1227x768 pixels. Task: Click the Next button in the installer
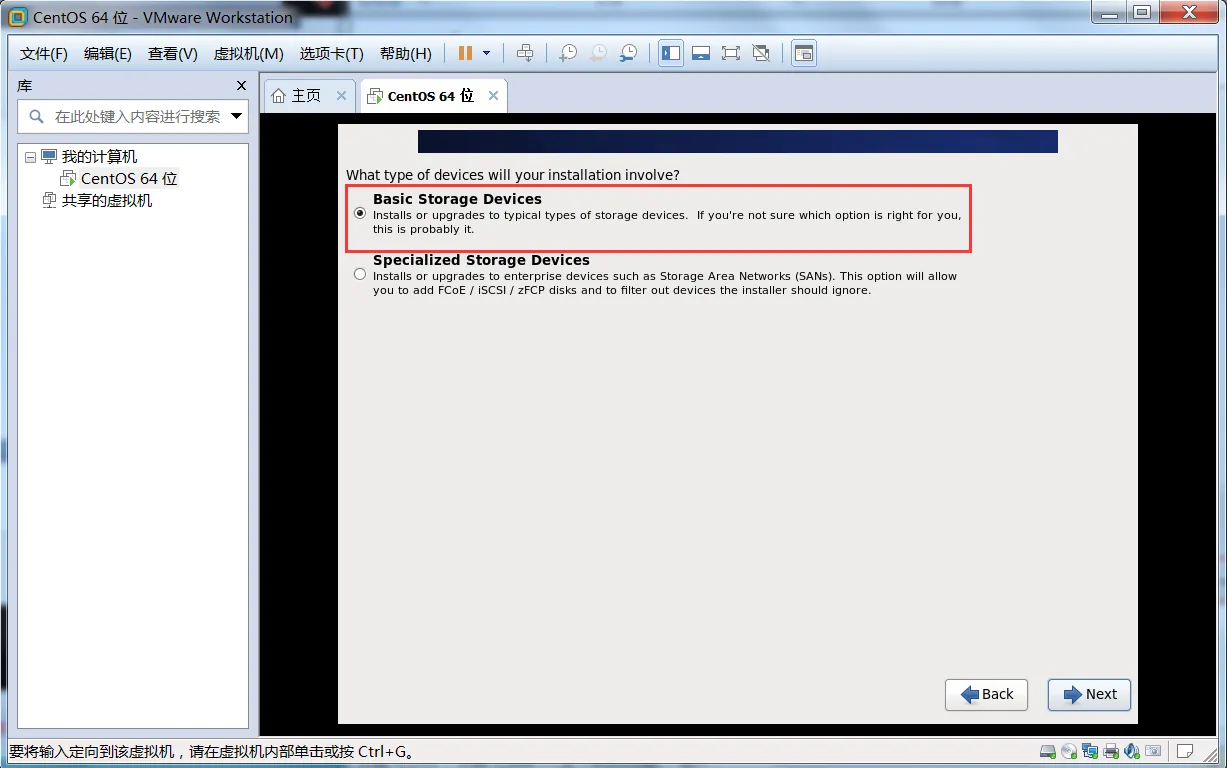point(1090,695)
